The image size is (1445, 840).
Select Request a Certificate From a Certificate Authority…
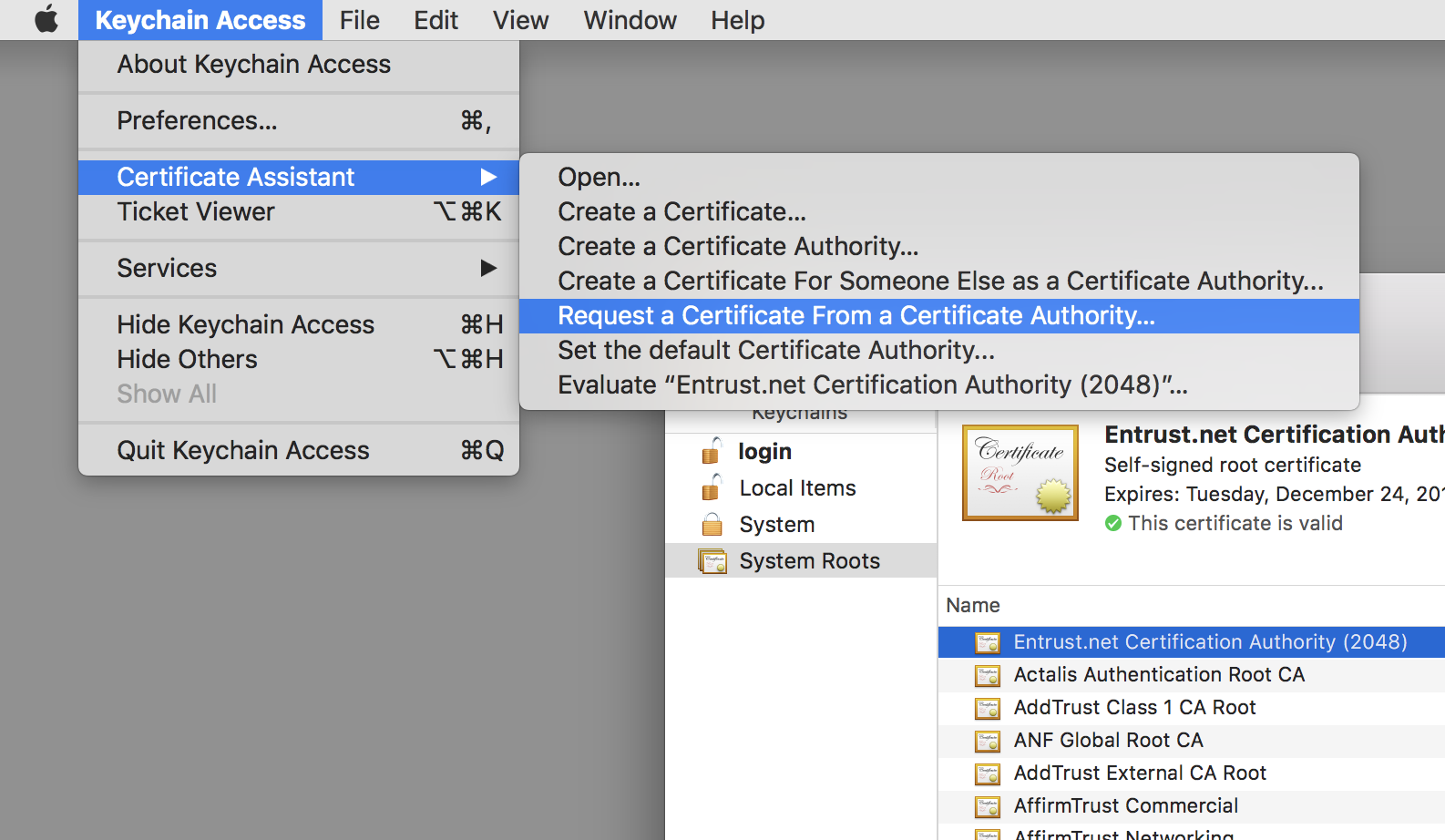(939, 316)
